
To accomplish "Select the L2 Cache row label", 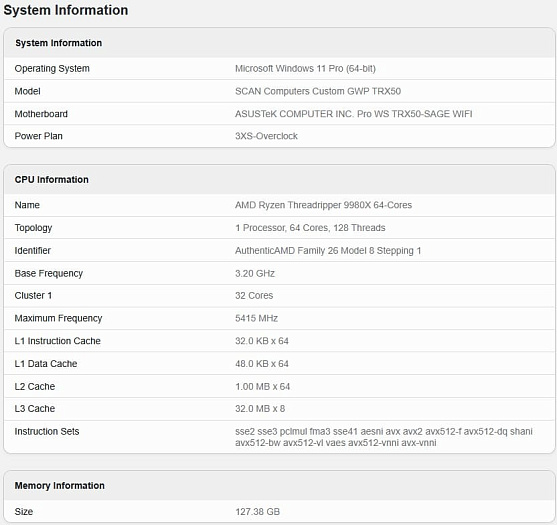I will (x=35, y=386).
